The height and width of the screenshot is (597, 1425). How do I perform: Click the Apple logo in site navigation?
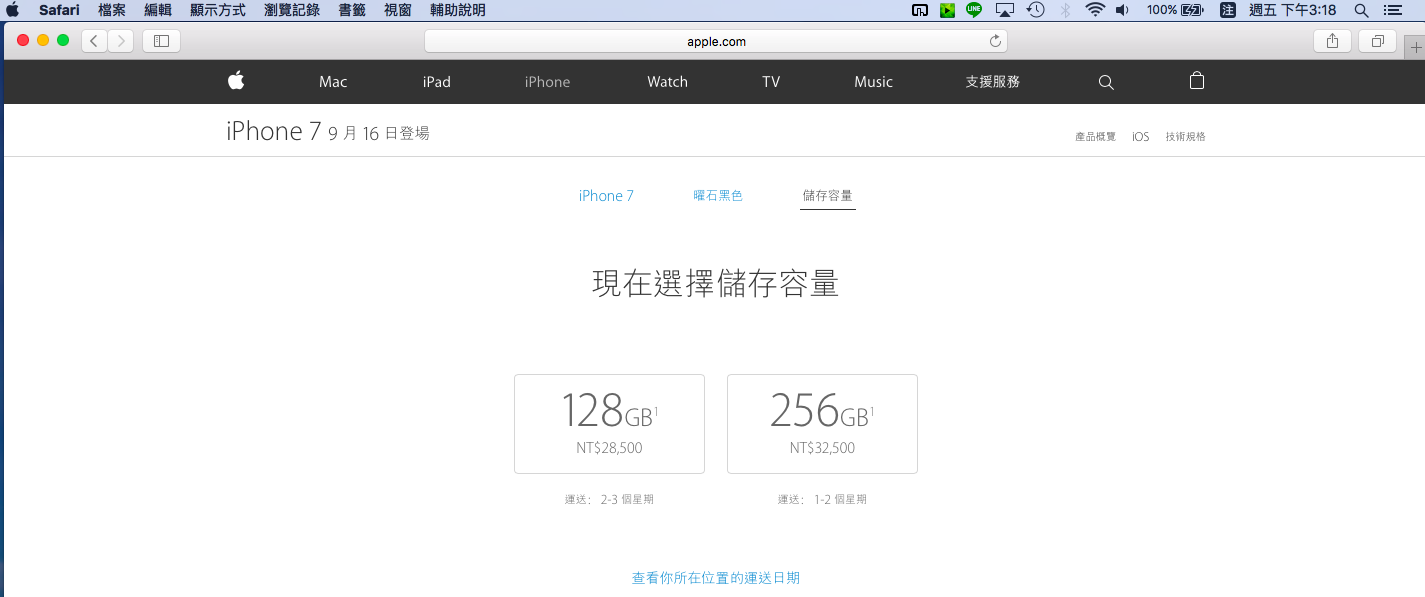coord(236,81)
